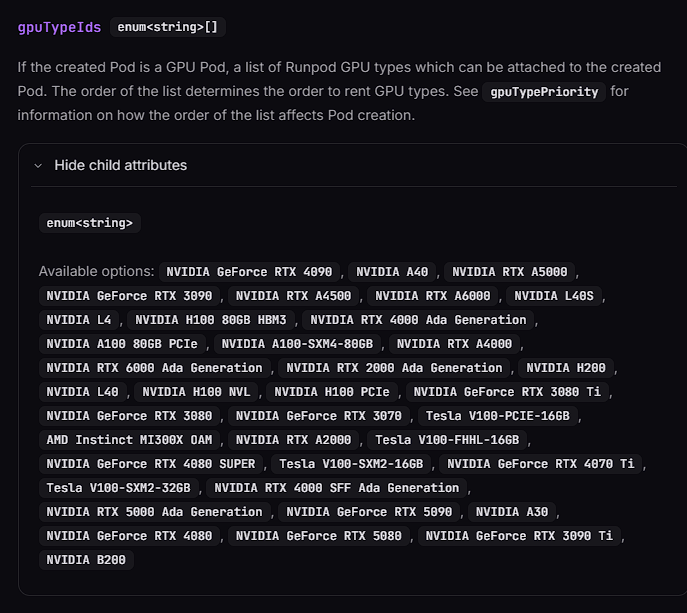Select the NVIDIA B200 option chip
The image size is (687, 613).
(x=86, y=560)
